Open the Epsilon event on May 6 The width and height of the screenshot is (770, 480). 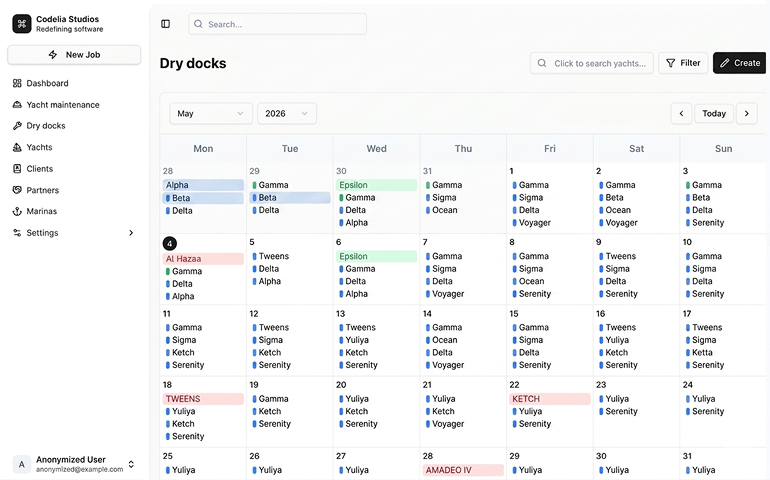377,256
